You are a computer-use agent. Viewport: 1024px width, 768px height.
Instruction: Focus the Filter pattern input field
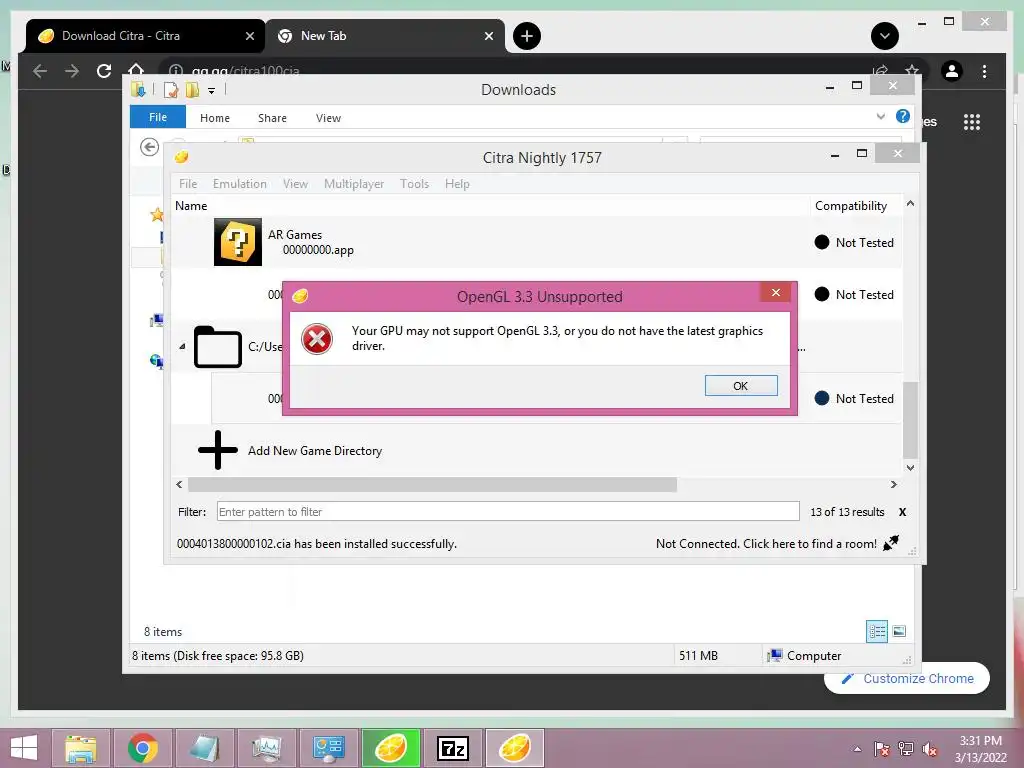click(508, 511)
